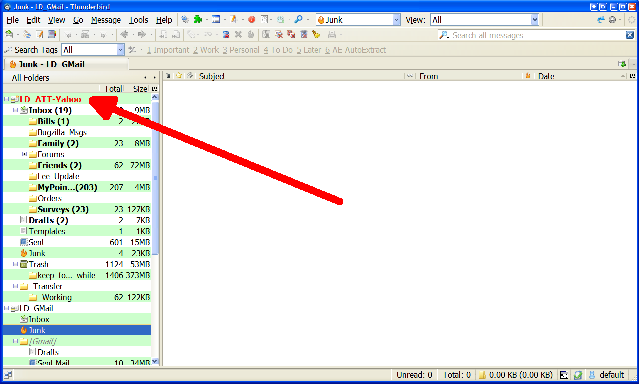Open the tags button dropdown arrow

[141, 50]
